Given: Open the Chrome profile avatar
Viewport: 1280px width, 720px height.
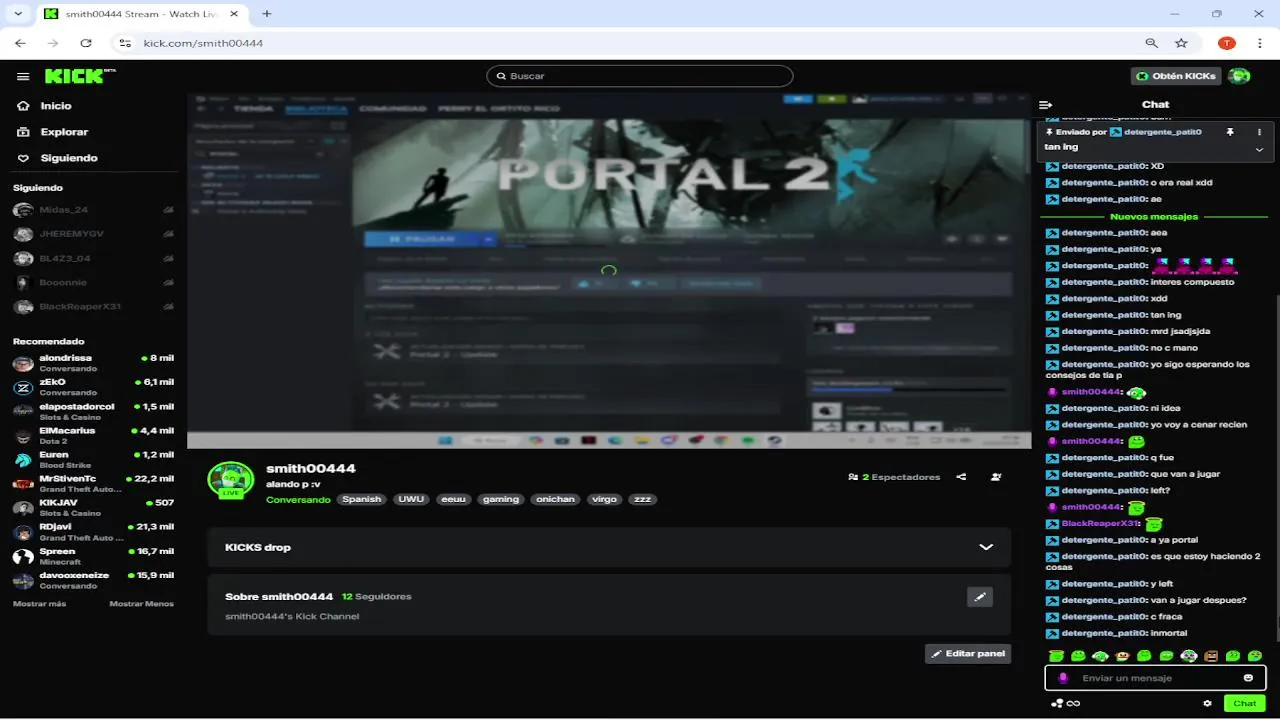Looking at the screenshot, I should (1227, 43).
